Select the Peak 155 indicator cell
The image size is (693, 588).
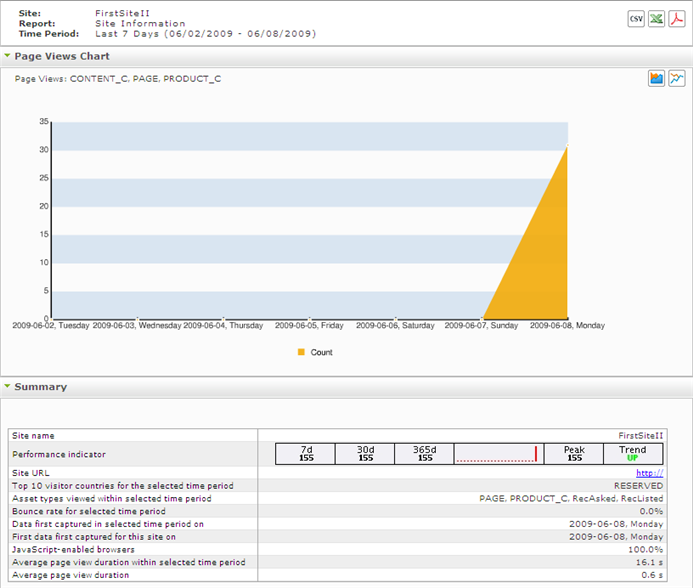(x=574, y=454)
